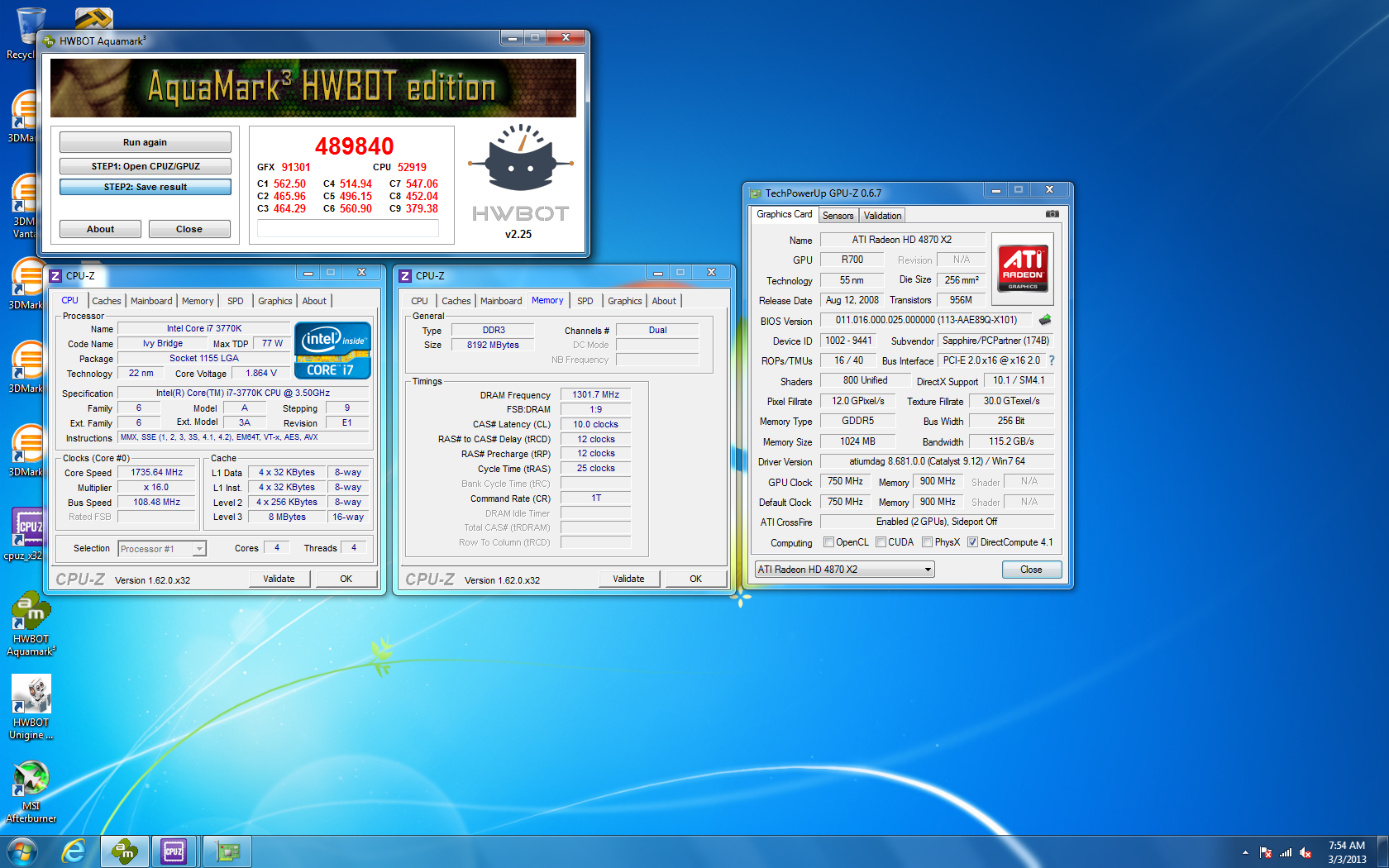Image resolution: width=1389 pixels, height=868 pixels.
Task: Click the Name field Intel Core i7 3770K
Action: point(203,329)
